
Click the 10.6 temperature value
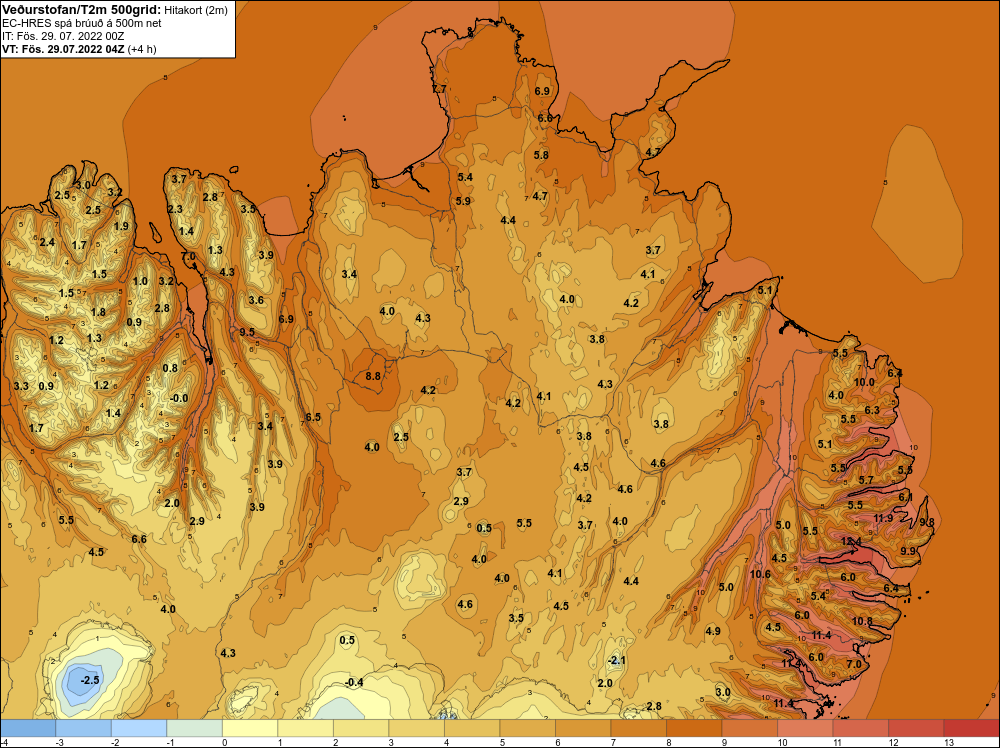click(760, 574)
